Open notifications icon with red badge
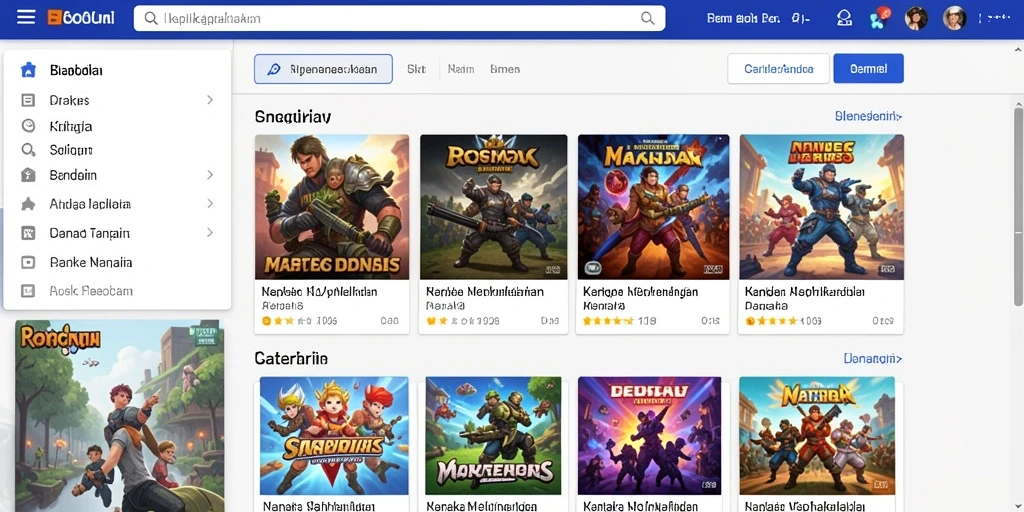 (x=879, y=18)
